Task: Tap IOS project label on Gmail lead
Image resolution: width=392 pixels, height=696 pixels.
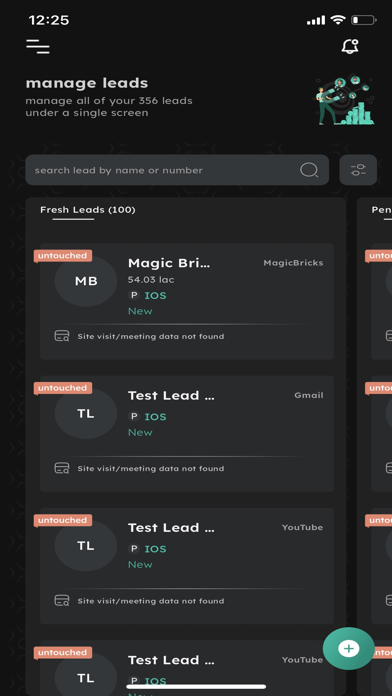Action: tap(155, 416)
